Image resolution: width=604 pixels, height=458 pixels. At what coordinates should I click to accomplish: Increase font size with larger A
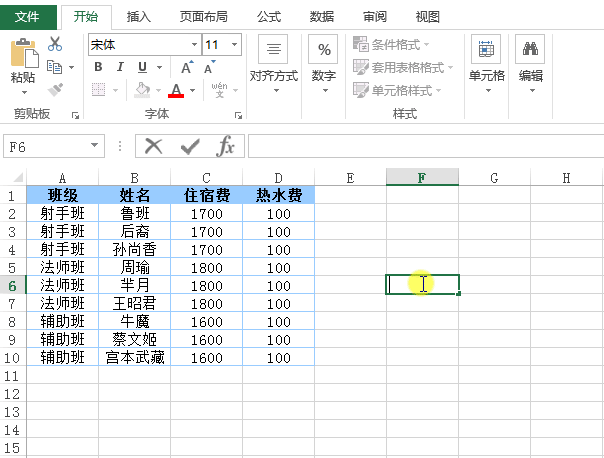tap(187, 67)
